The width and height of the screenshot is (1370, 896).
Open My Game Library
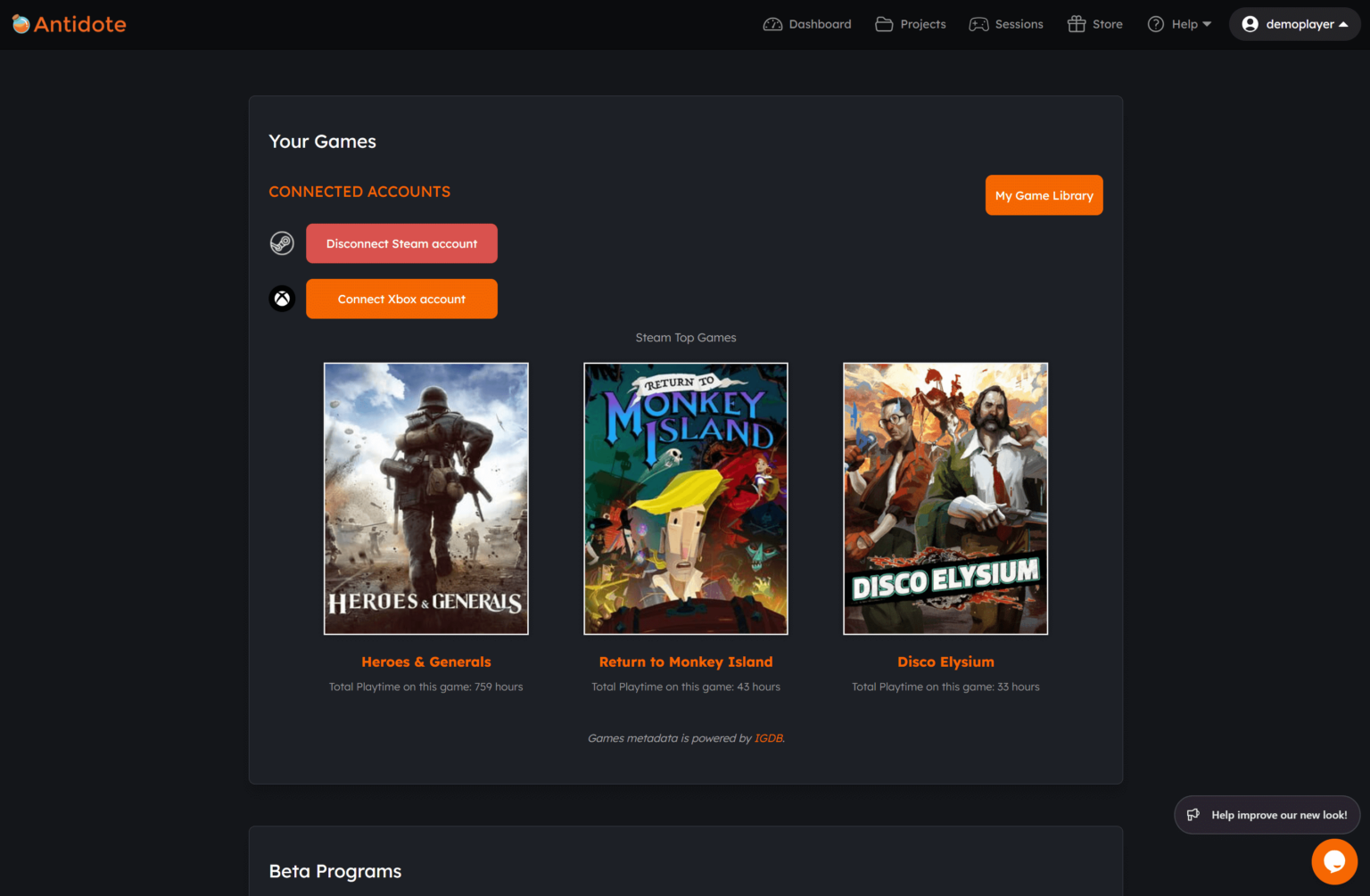pyautogui.click(x=1044, y=194)
